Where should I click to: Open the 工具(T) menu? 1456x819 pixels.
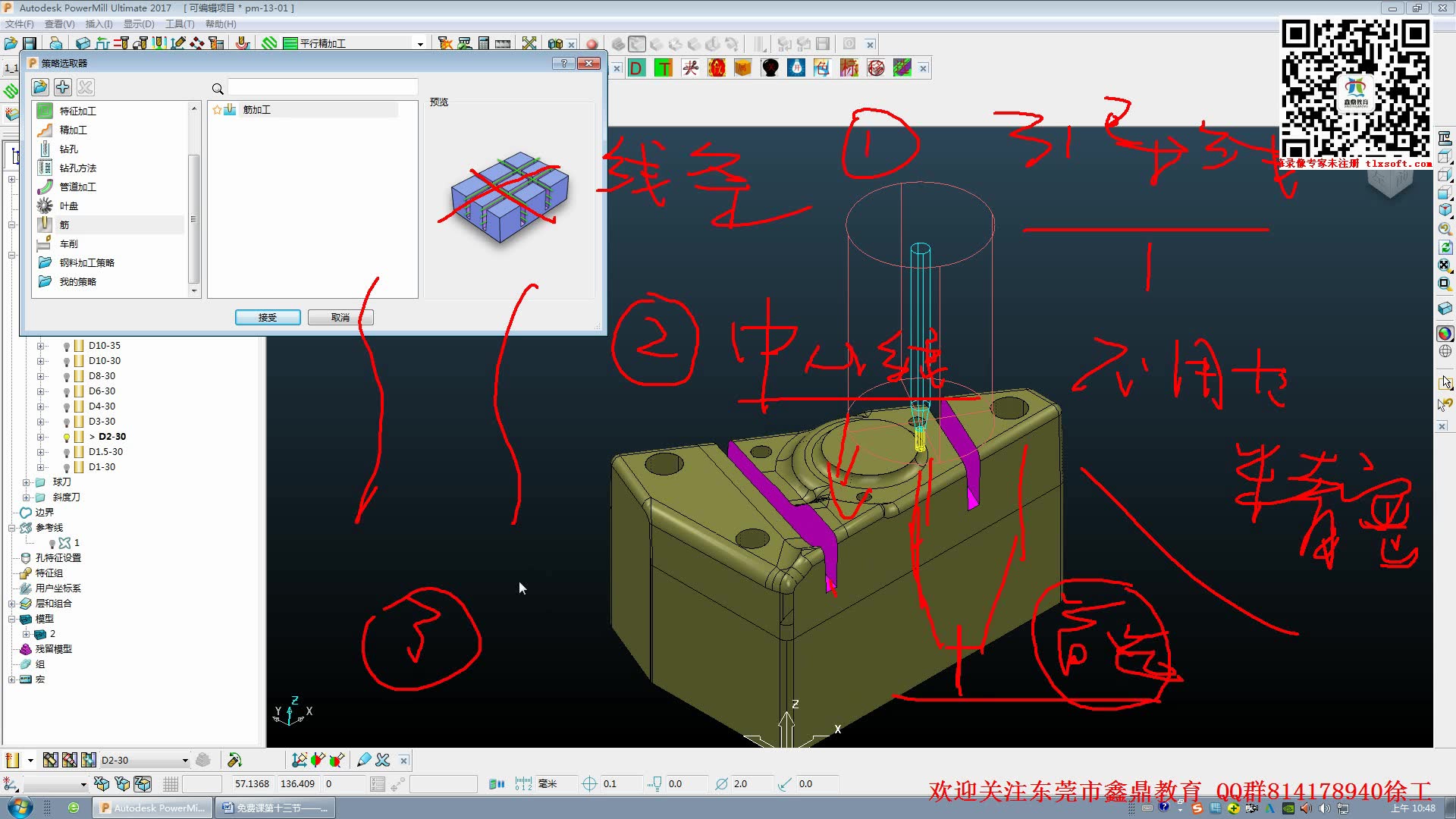pos(180,24)
